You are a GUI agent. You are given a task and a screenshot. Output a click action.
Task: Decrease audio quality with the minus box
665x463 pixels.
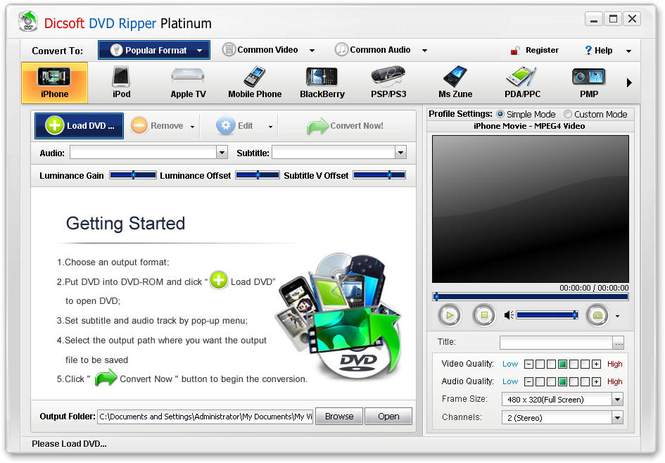click(x=528, y=382)
